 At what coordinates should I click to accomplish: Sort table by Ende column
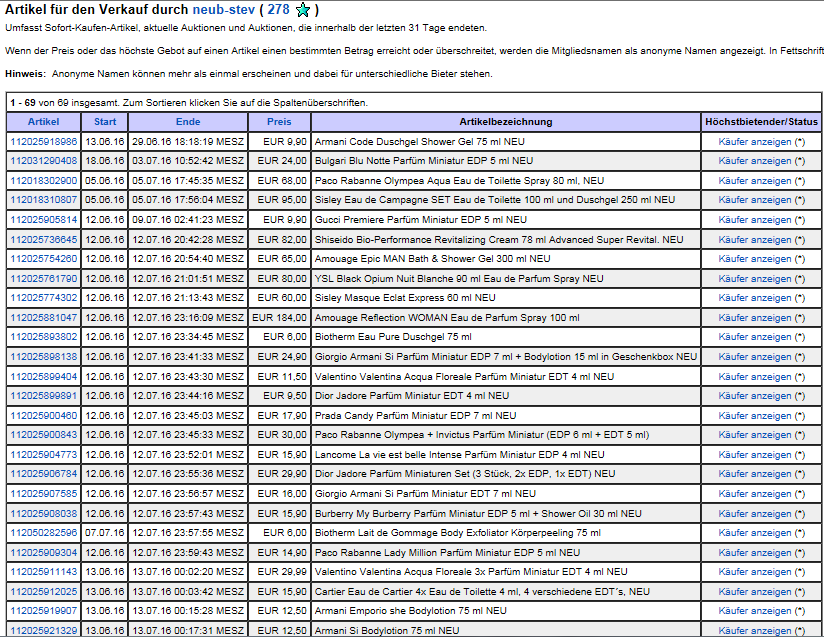pyautogui.click(x=188, y=122)
